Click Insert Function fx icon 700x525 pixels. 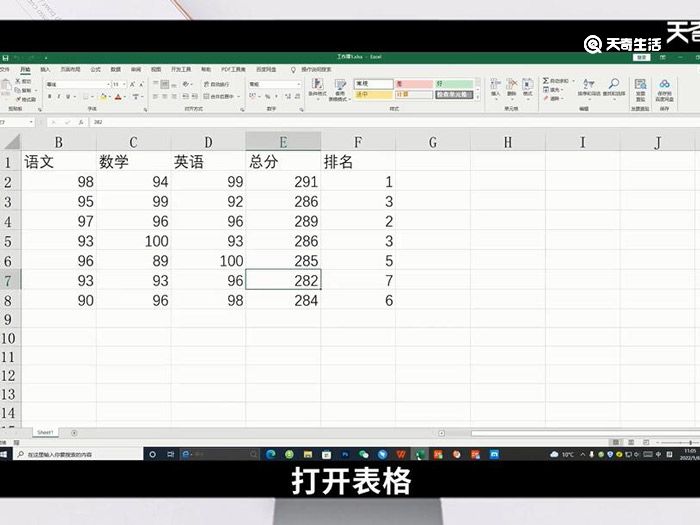[81, 122]
